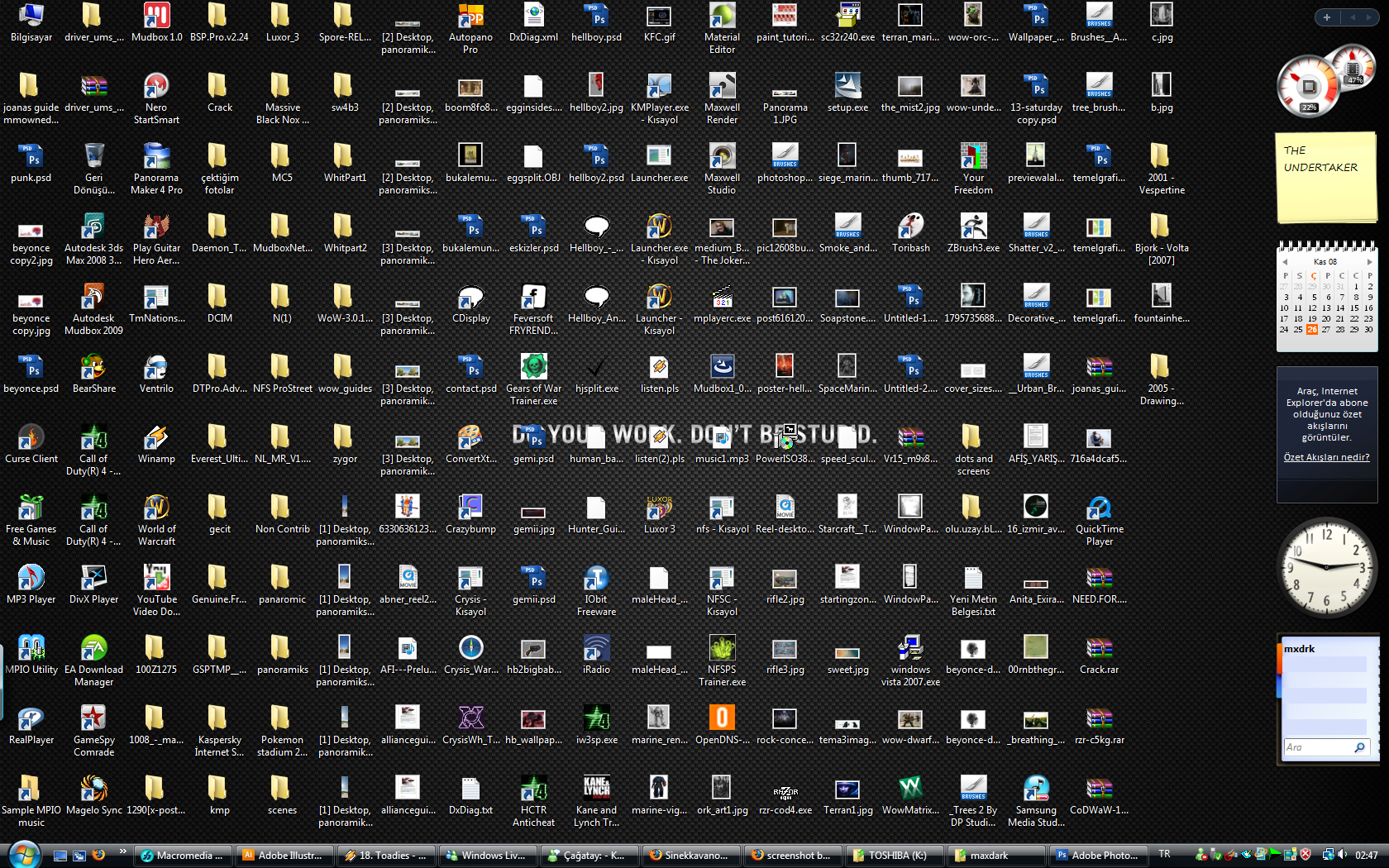Viewport: 1389px width, 868px height.
Task: Open the MP3 Player shortcut
Action: click(x=31, y=584)
